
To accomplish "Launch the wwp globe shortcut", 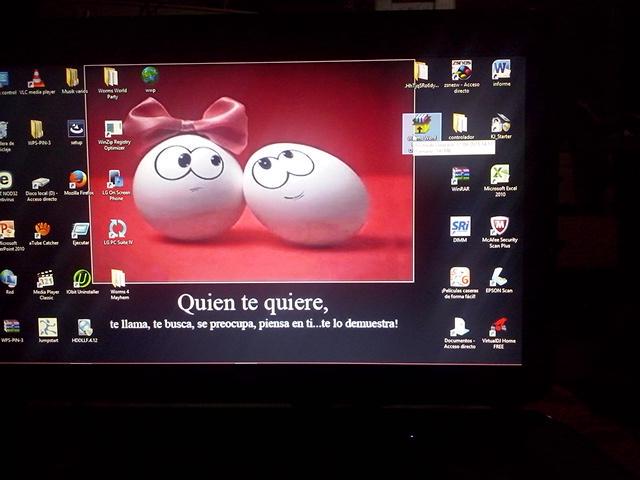I will pos(150,79).
